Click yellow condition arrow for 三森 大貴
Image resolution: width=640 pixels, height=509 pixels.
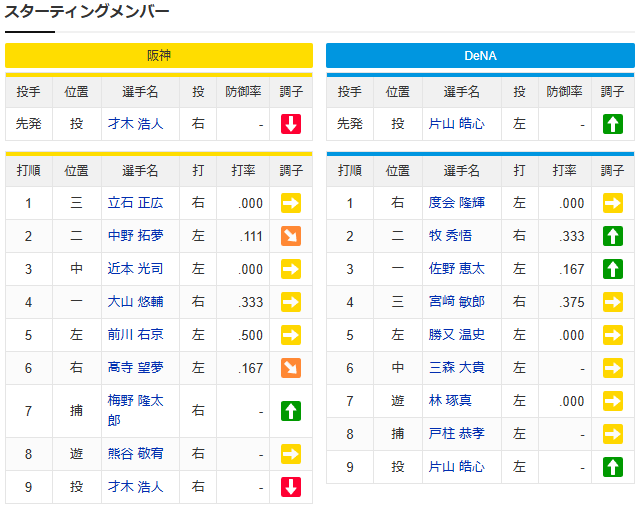[x=613, y=368]
